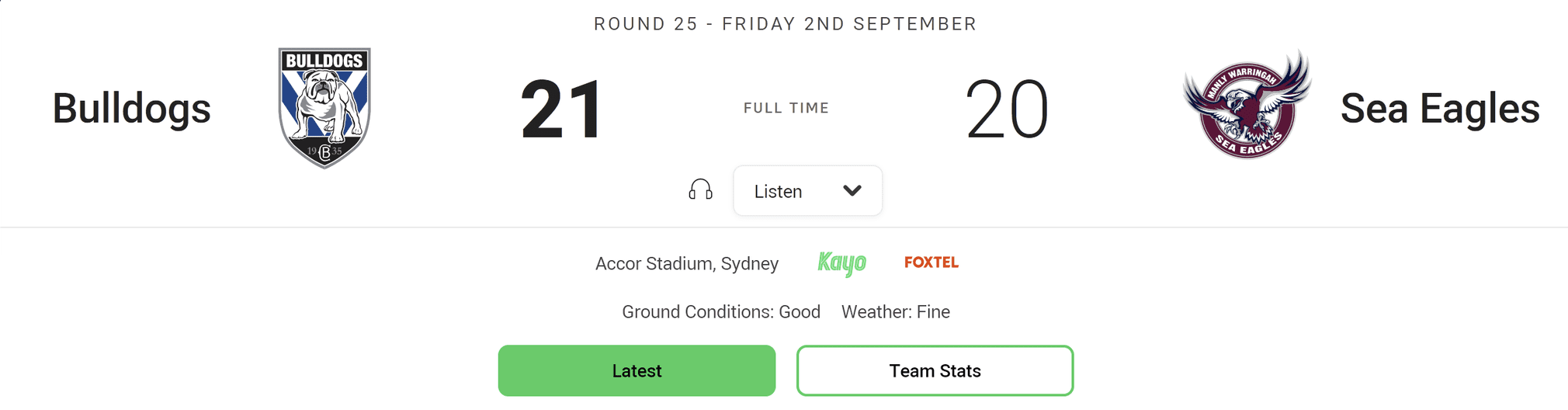Click the Bulldogs team logo

324,108
